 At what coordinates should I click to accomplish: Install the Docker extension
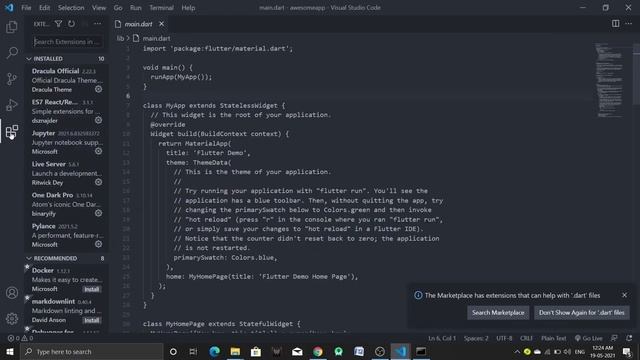click(91, 289)
